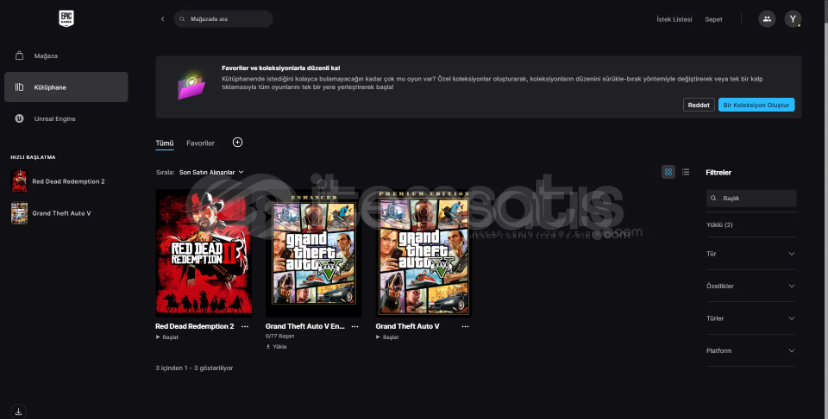This screenshot has width=828, height=419.
Task: Click the Unreal Engine logo icon
Action: point(20,119)
